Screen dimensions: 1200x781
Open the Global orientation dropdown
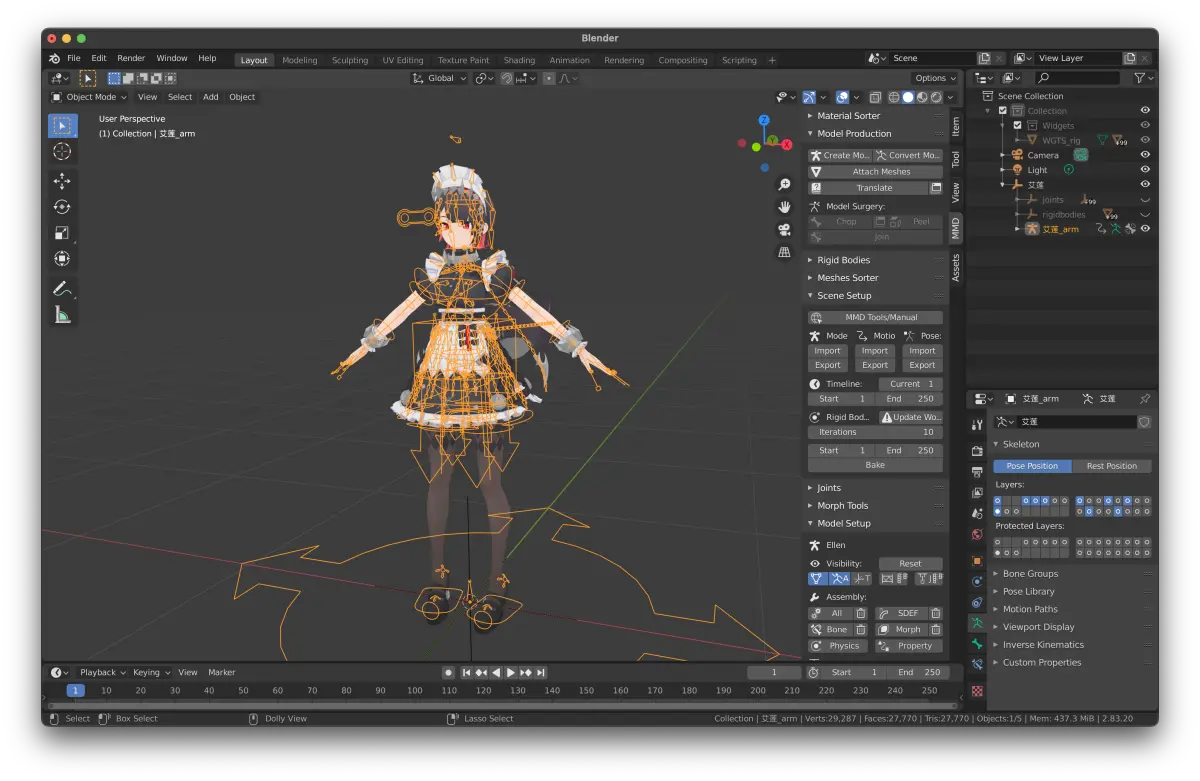[x=440, y=78]
